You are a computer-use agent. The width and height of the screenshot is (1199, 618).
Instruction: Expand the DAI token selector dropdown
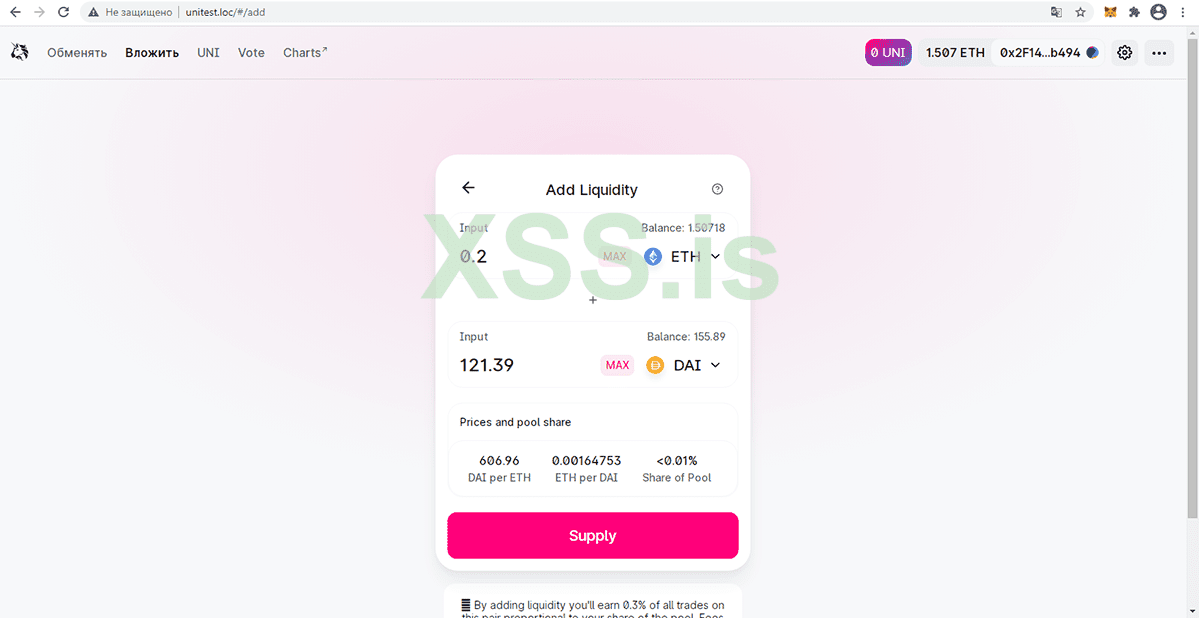(685, 365)
